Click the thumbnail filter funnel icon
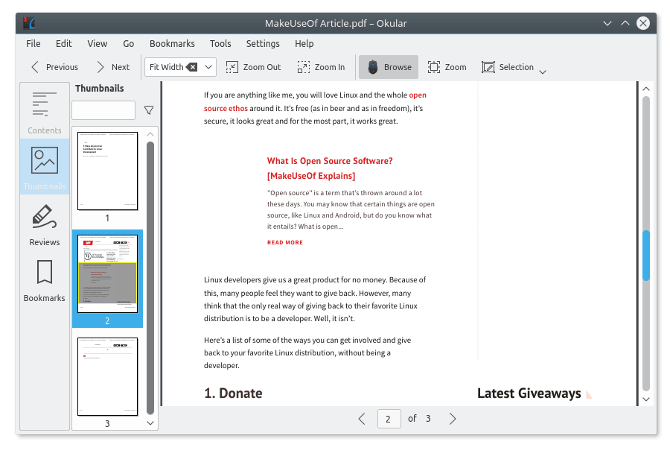The width and height of the screenshot is (670, 459). pos(149,110)
